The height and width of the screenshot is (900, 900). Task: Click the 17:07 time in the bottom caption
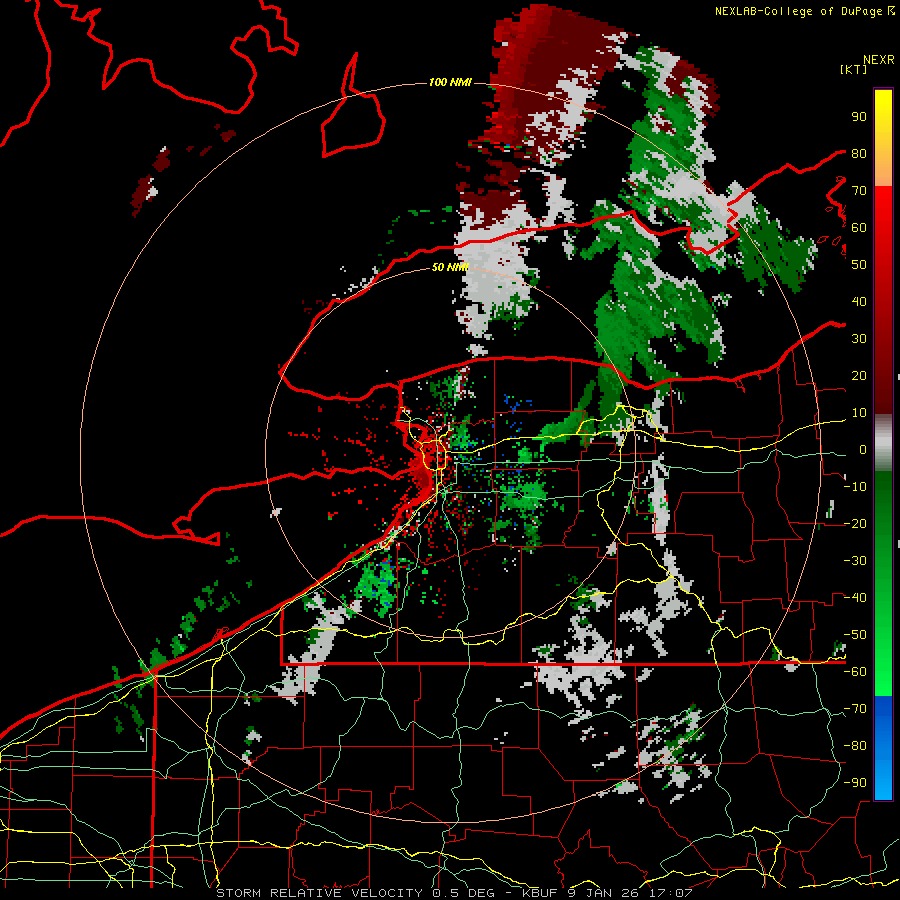[x=673, y=893]
